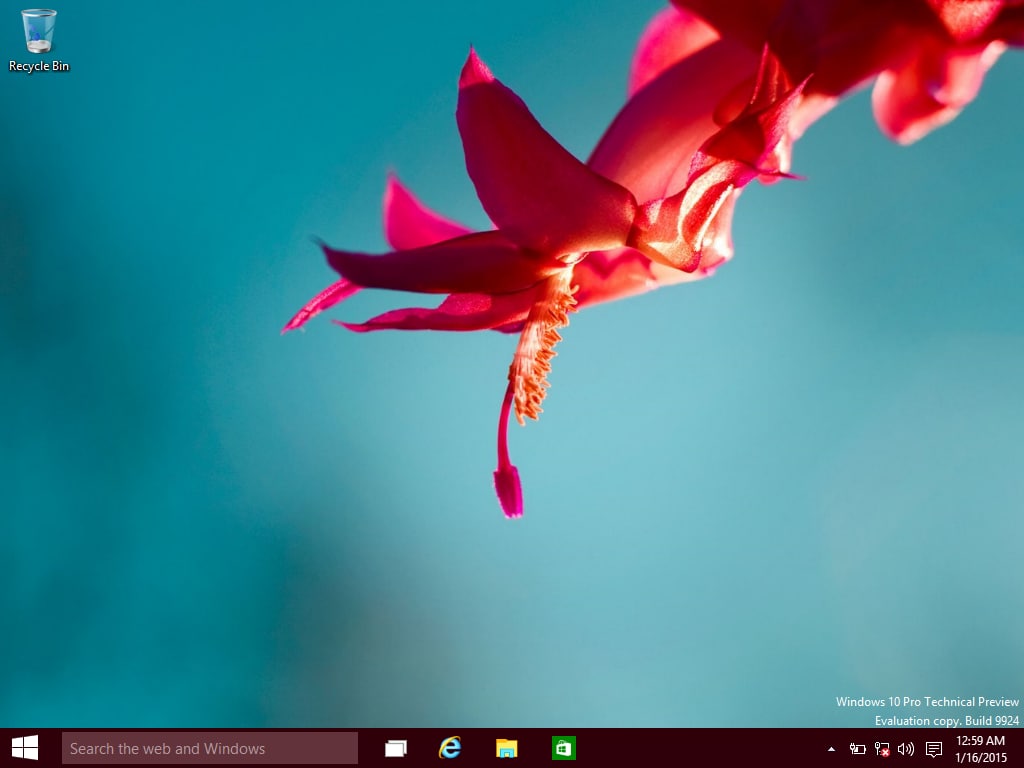Open the Start menu Windows logo
Viewport: 1024px width, 768px height.
point(25,748)
